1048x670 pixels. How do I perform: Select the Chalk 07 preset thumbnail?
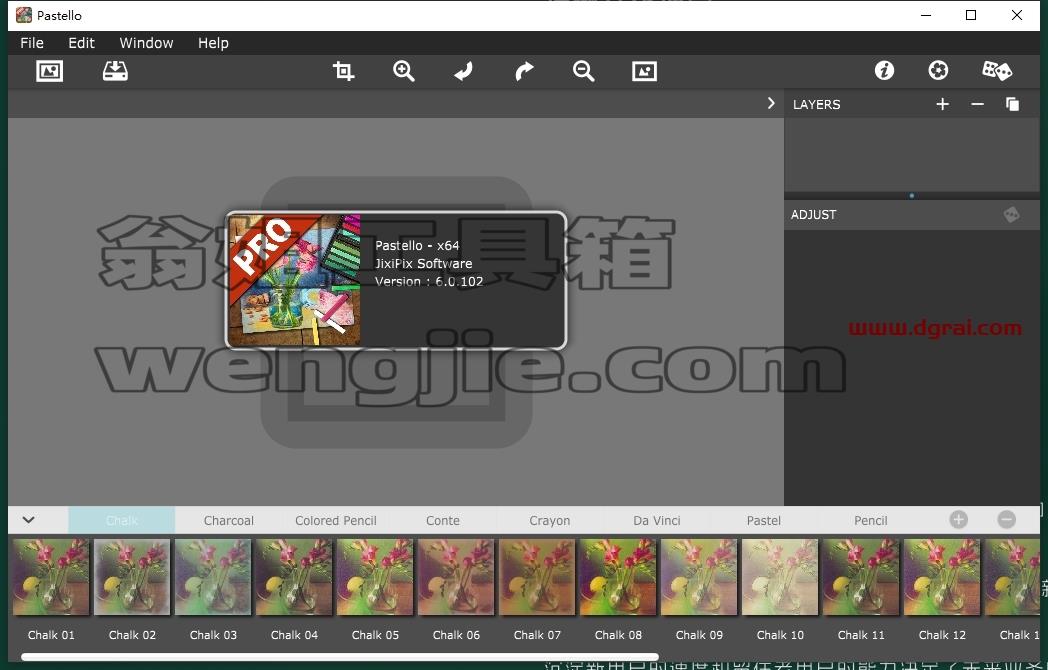537,577
